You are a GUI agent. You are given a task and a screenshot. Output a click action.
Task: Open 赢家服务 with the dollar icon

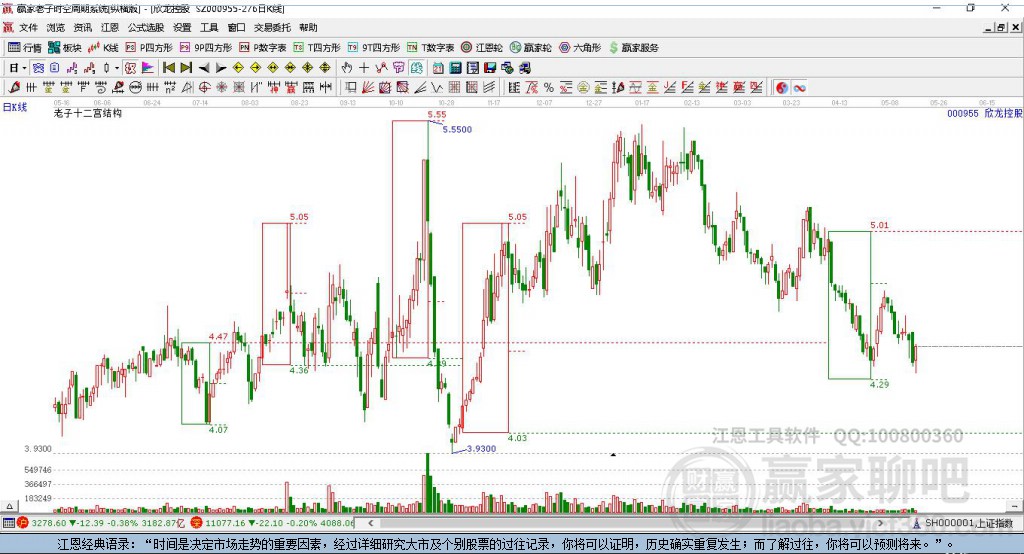point(634,48)
